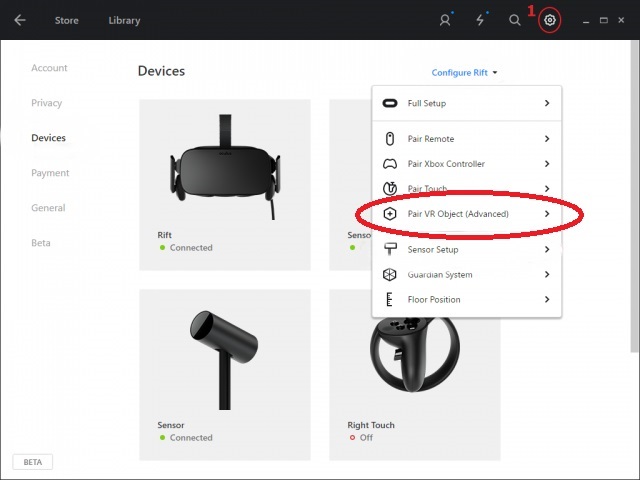Click the Devices page heading
Image resolution: width=640 pixels, height=480 pixels.
(161, 71)
